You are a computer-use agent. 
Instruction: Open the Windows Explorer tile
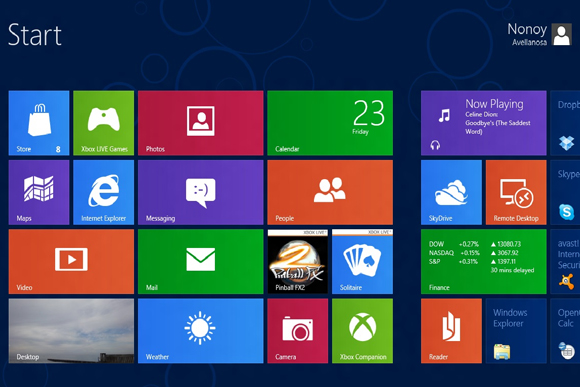[x=516, y=331]
